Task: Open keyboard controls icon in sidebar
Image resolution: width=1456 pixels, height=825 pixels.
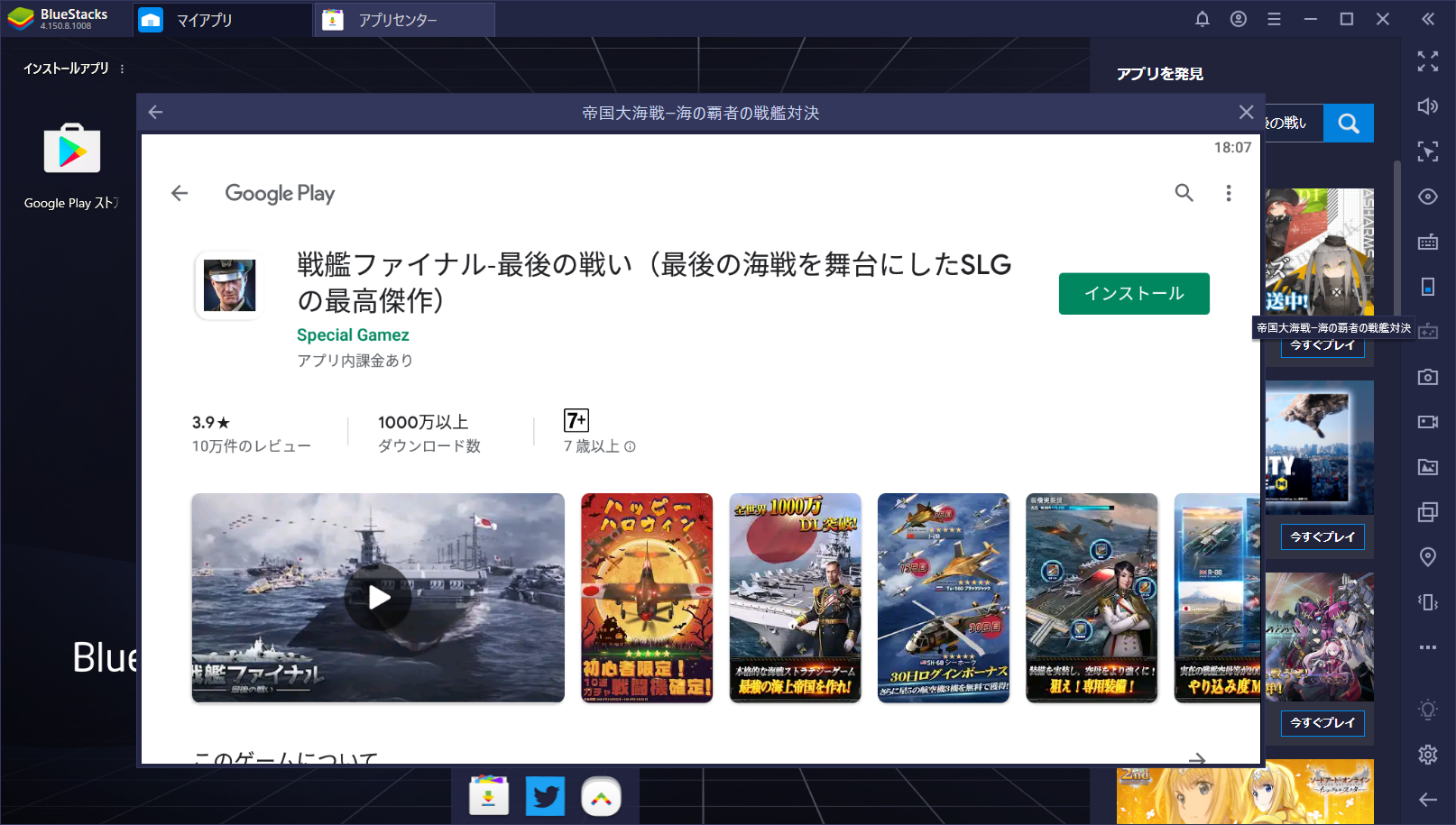Action: click(x=1428, y=242)
